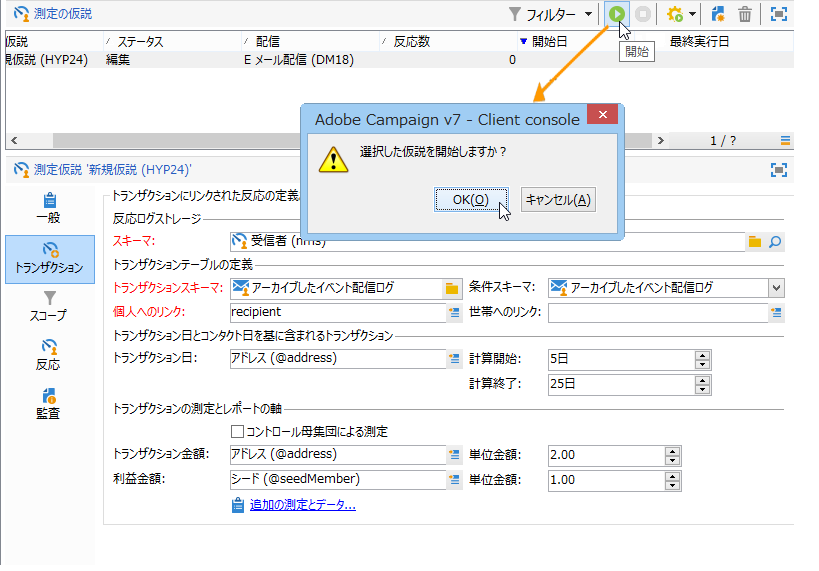This screenshot has width=819, height=571.
Task: Click E メール配信 (DM18) cell
Action: pyautogui.click(x=299, y=60)
